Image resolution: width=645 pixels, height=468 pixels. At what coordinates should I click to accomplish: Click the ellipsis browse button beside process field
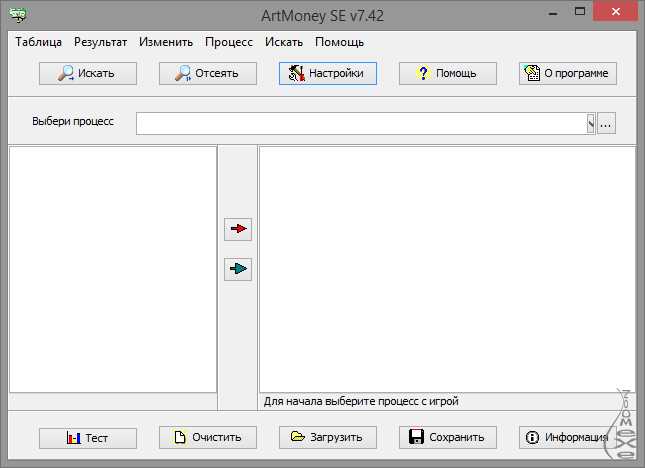[606, 123]
